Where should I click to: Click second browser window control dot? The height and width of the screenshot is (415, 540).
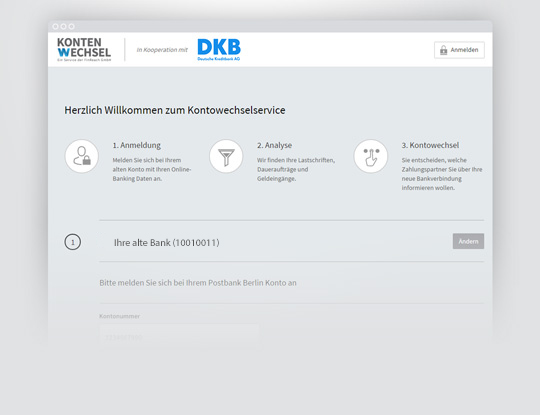63,27
